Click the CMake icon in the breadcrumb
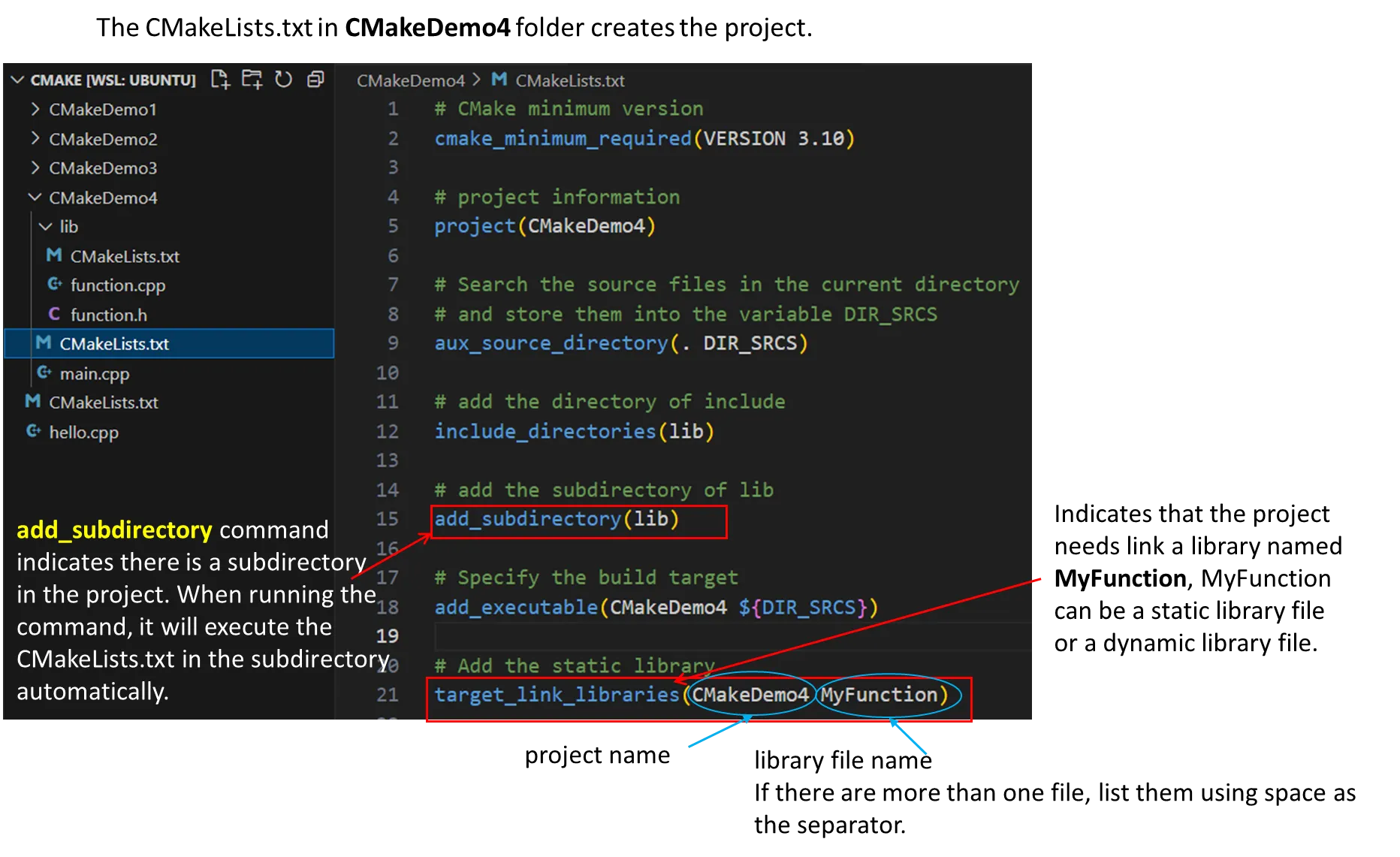Viewport: 1400px width, 857px height. pyautogui.click(x=499, y=80)
